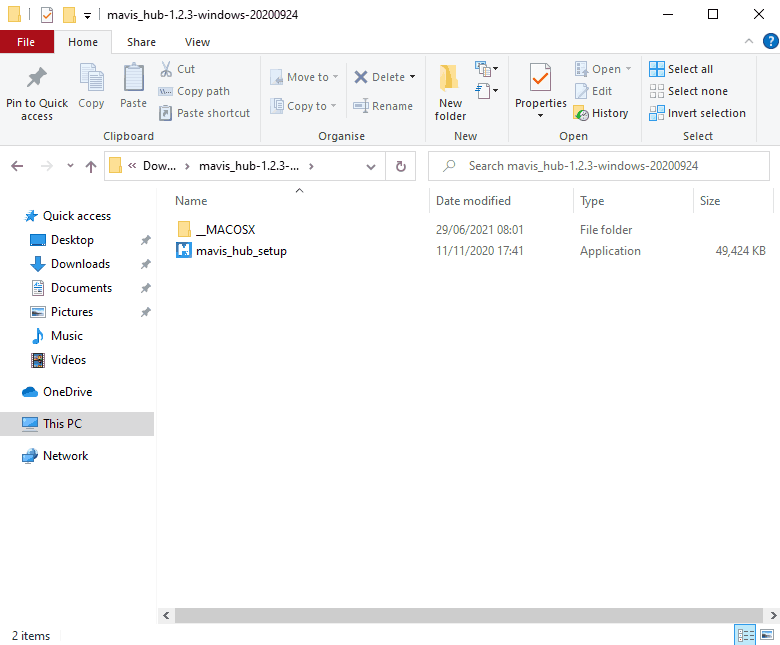Viewport: 780px width, 645px height.
Task: Click Invert selection
Action: (x=697, y=113)
